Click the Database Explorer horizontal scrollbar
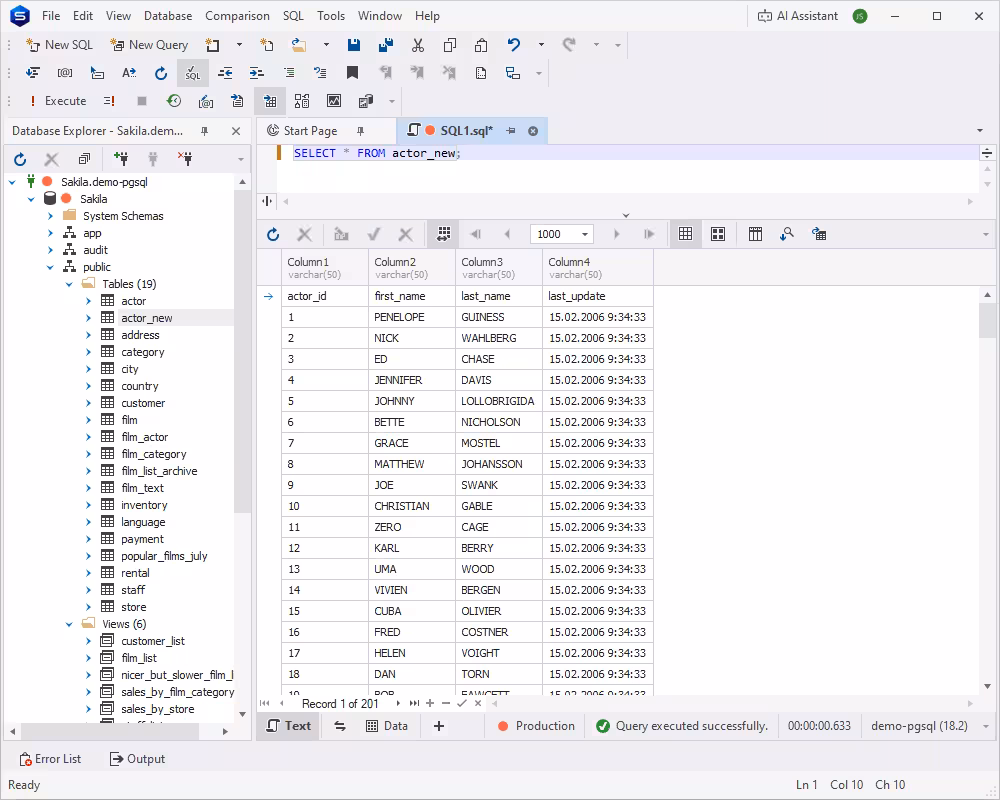Screen dimensions: 1000x800 pyautogui.click(x=119, y=731)
